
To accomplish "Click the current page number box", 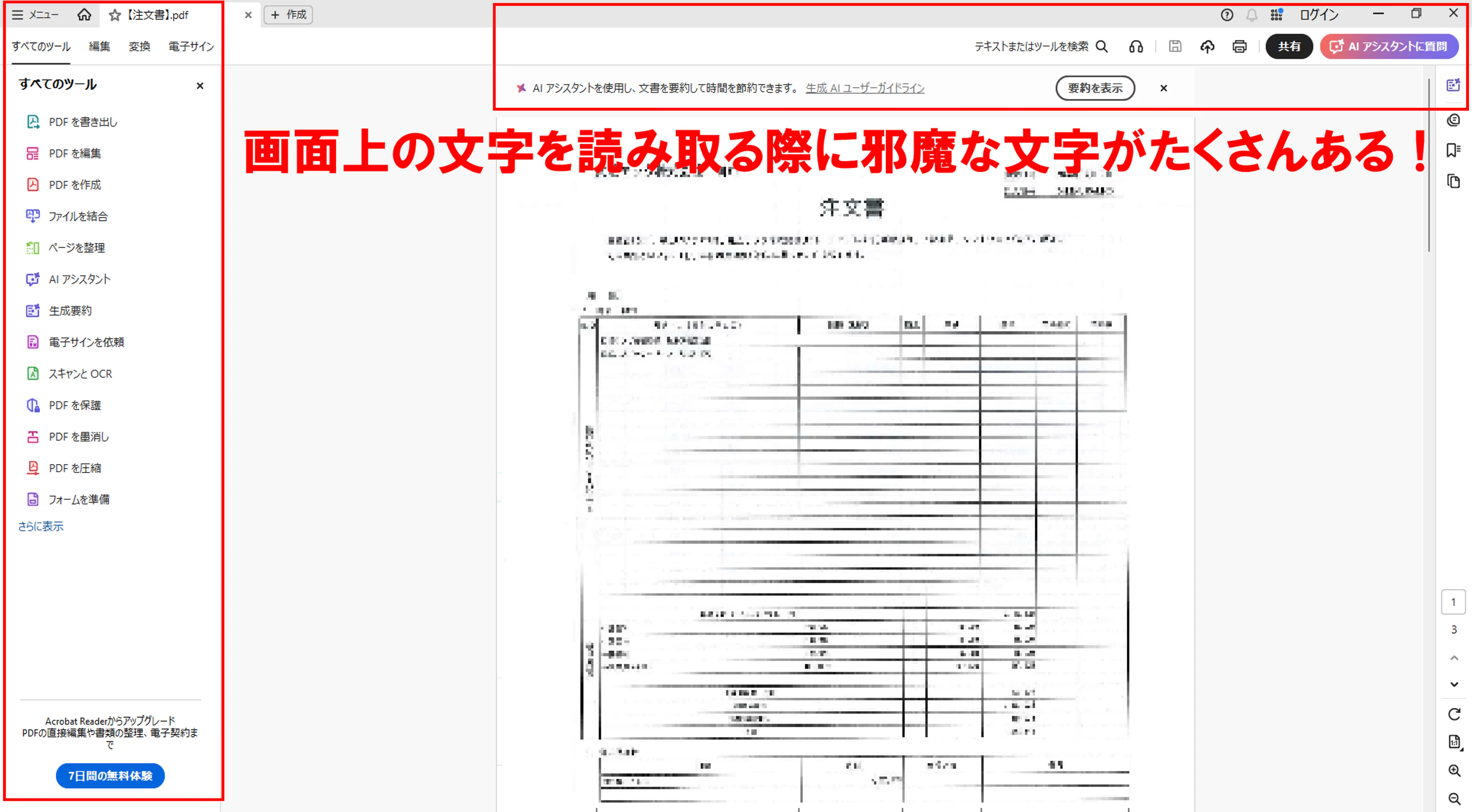I will (1453, 602).
